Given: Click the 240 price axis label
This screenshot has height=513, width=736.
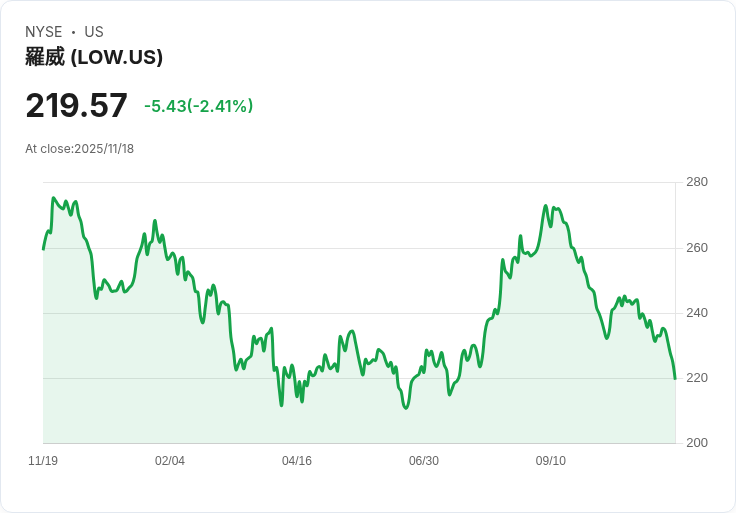Looking at the screenshot, I should pos(696,313).
